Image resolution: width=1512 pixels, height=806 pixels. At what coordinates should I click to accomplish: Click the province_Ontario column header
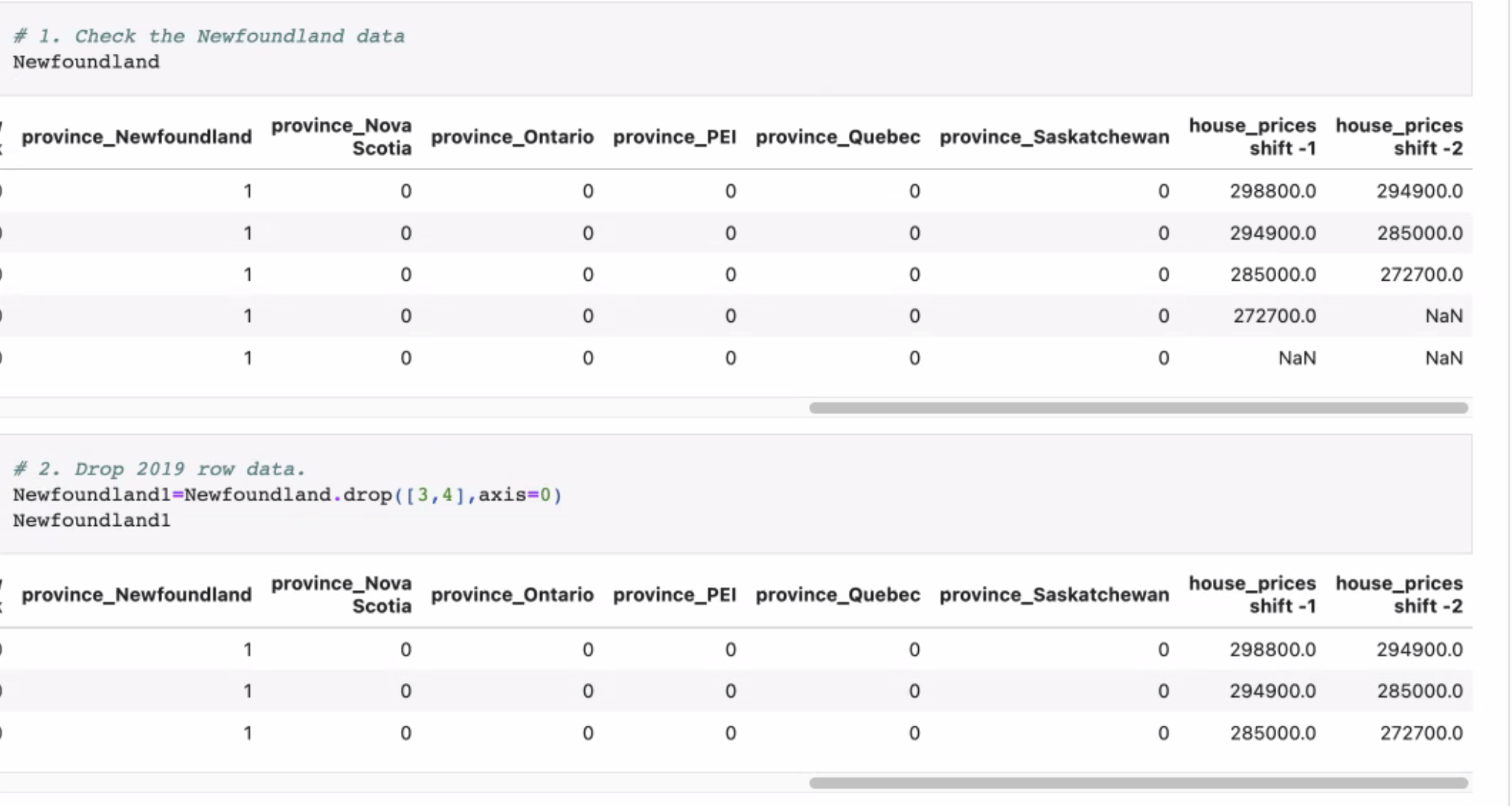click(x=511, y=136)
